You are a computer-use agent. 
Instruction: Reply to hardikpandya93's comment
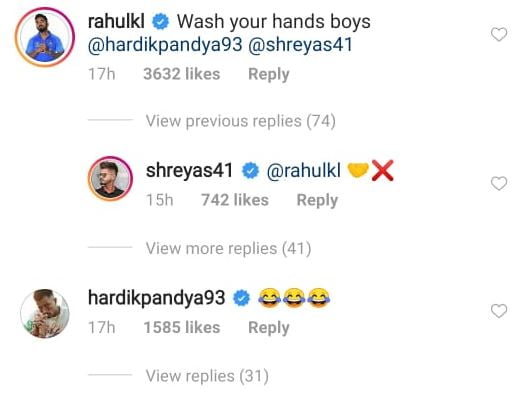(269, 328)
